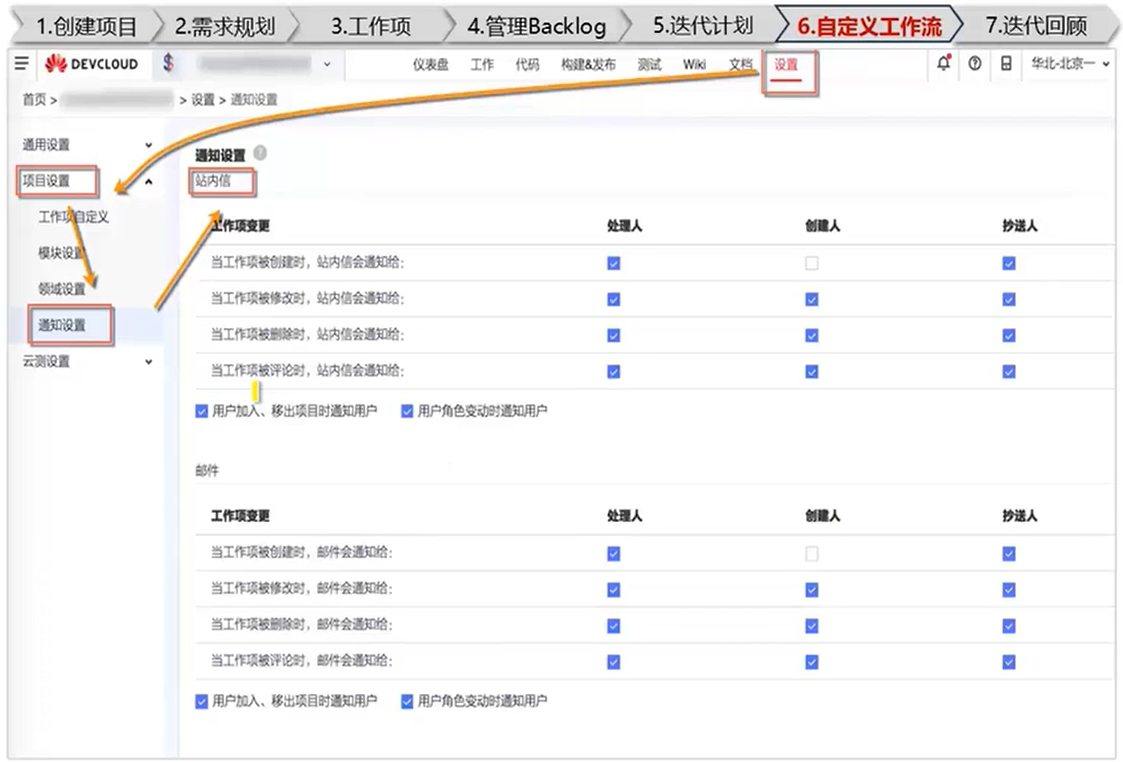This screenshot has height=762, width=1123.
Task: Toggle 站内信 用户加入、移出项目时通知用户 checkbox
Action: click(201, 411)
